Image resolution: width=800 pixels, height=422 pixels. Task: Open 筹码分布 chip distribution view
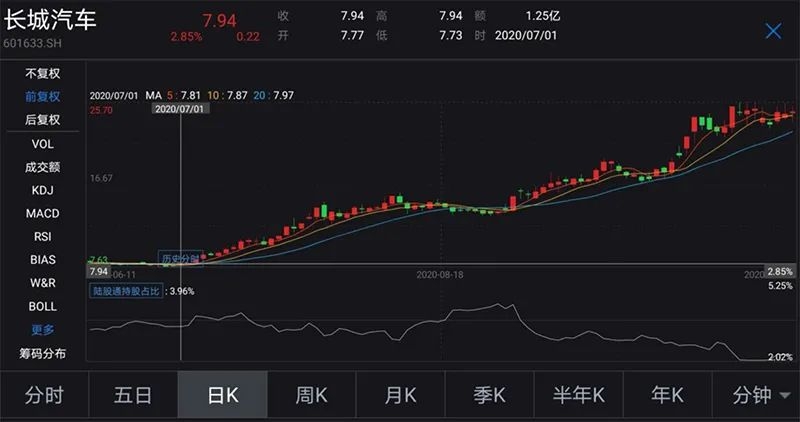coord(42,353)
